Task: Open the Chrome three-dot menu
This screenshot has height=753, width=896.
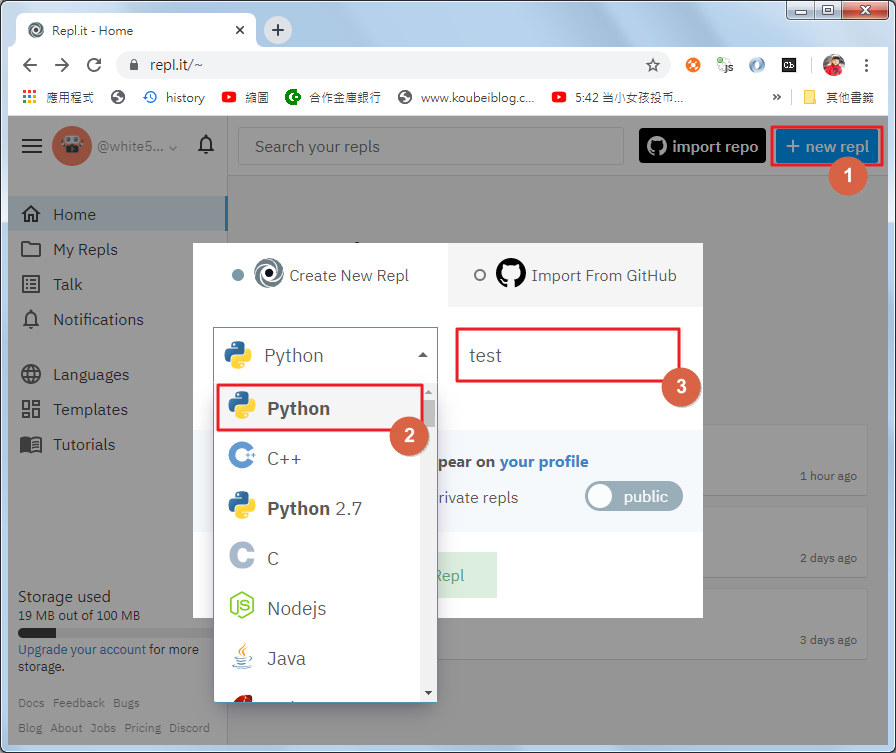Action: (x=868, y=63)
